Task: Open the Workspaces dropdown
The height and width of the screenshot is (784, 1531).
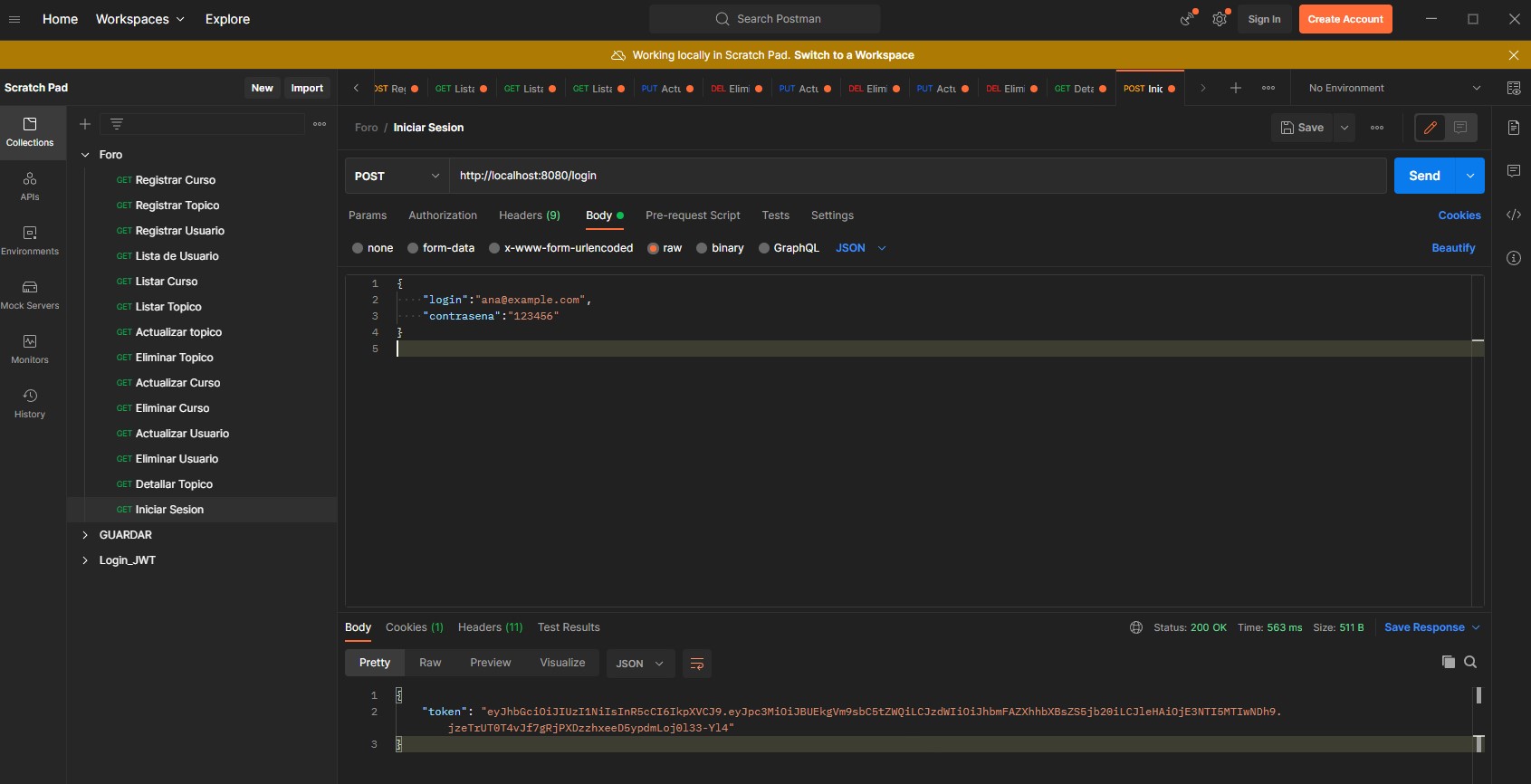Action: pyautogui.click(x=140, y=19)
